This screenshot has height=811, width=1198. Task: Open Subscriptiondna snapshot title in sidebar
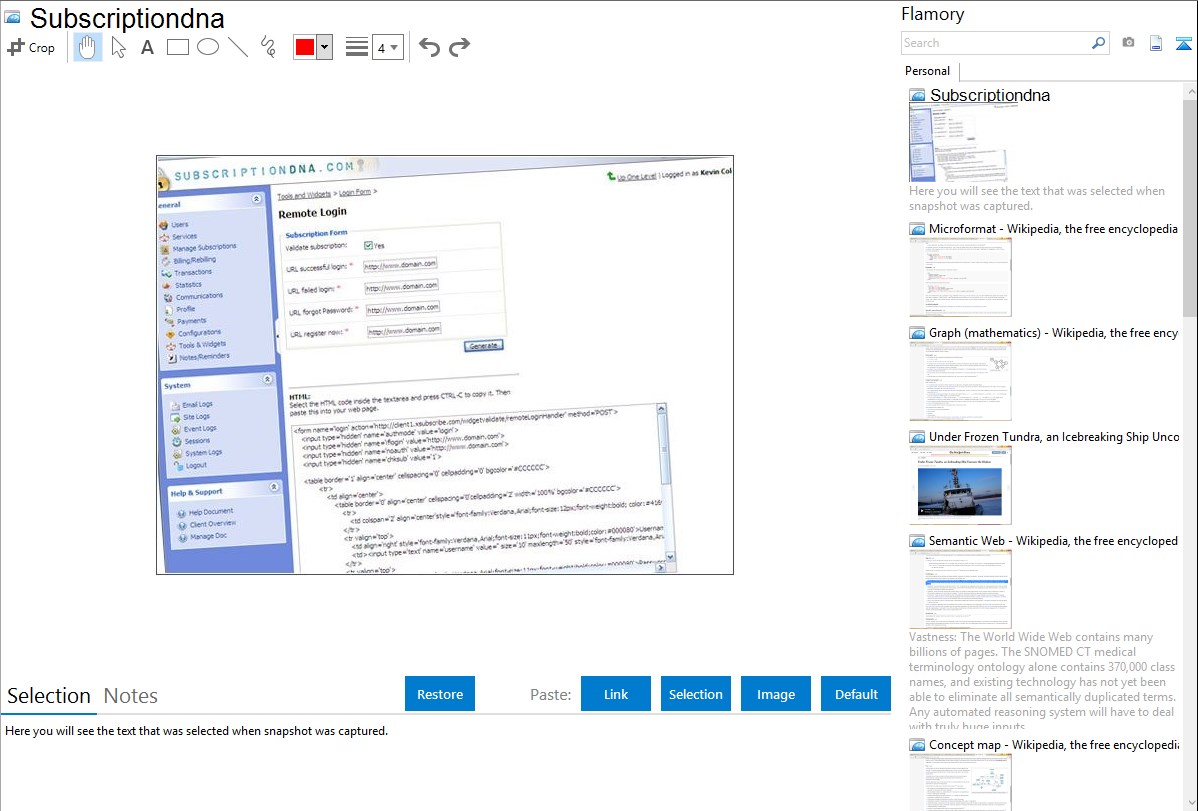(990, 96)
